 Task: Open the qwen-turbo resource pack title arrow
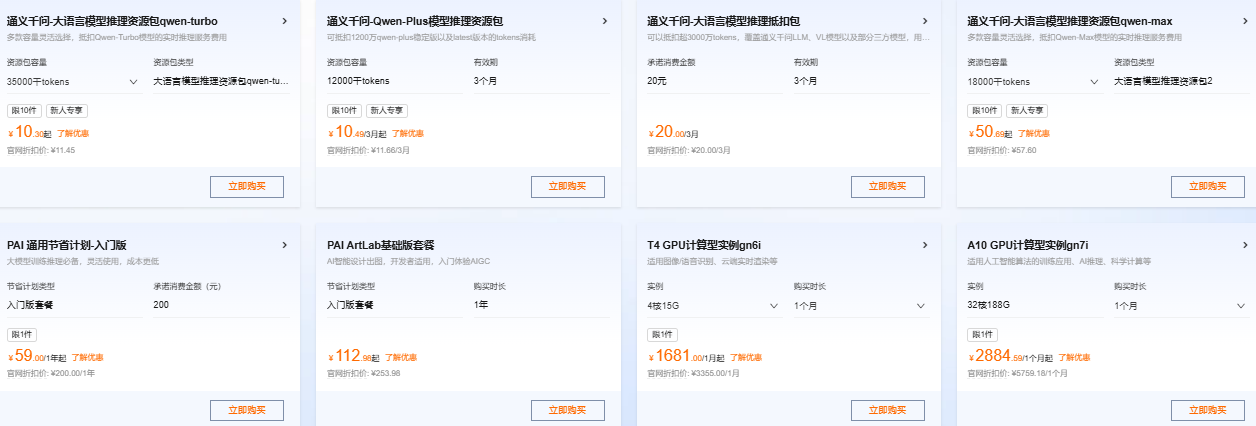click(284, 20)
